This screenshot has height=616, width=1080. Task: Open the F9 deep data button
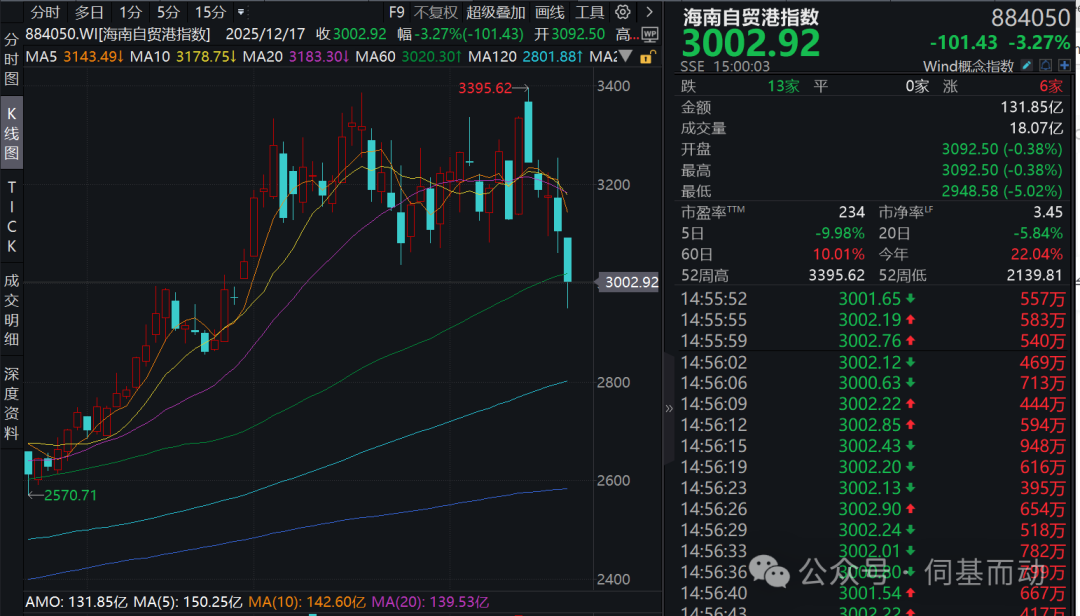[x=396, y=12]
